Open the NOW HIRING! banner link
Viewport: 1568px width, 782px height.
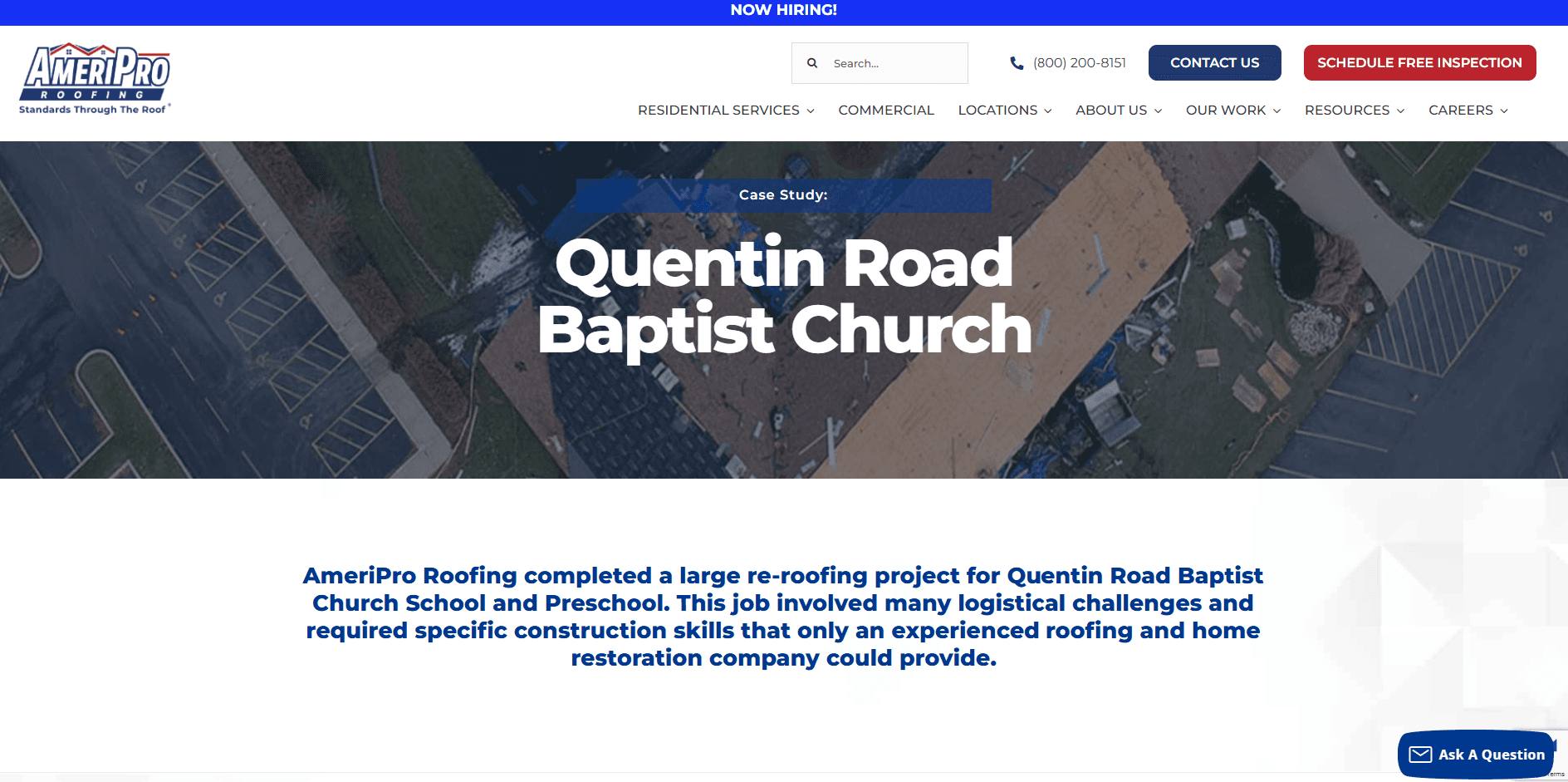click(784, 10)
